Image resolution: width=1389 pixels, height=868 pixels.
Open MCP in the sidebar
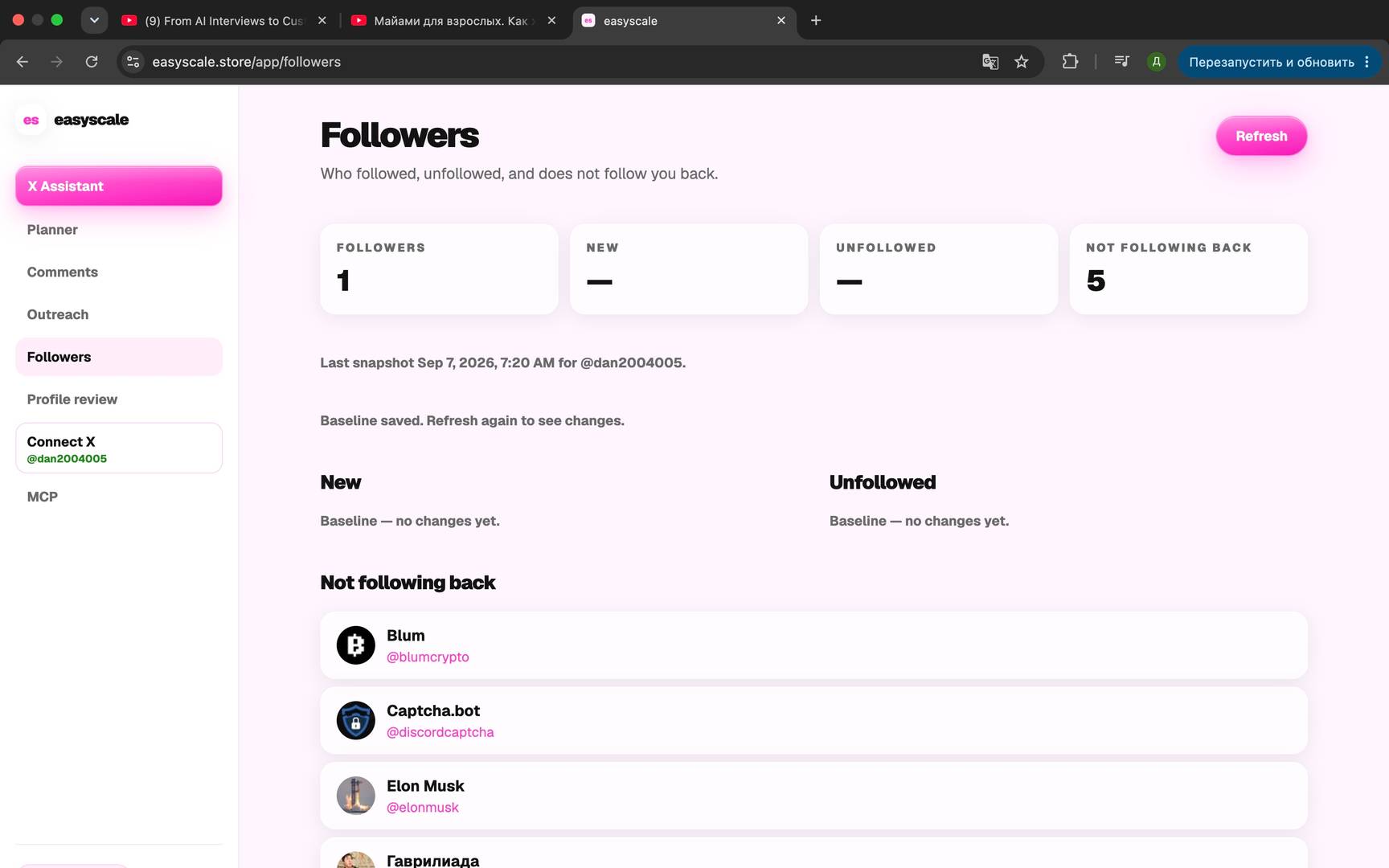click(119, 497)
